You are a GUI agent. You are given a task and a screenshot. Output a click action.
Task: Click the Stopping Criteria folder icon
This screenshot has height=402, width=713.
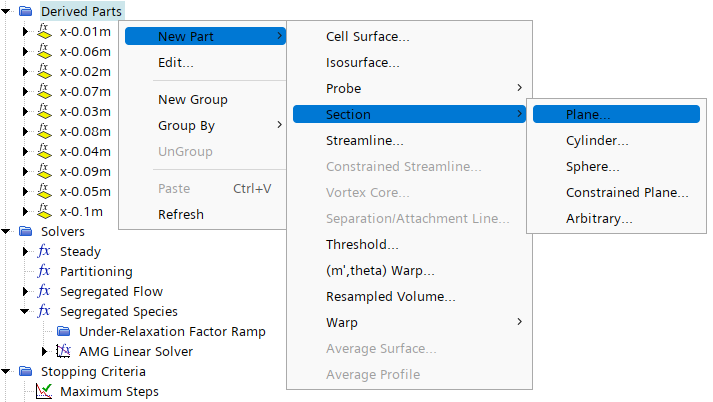click(25, 371)
